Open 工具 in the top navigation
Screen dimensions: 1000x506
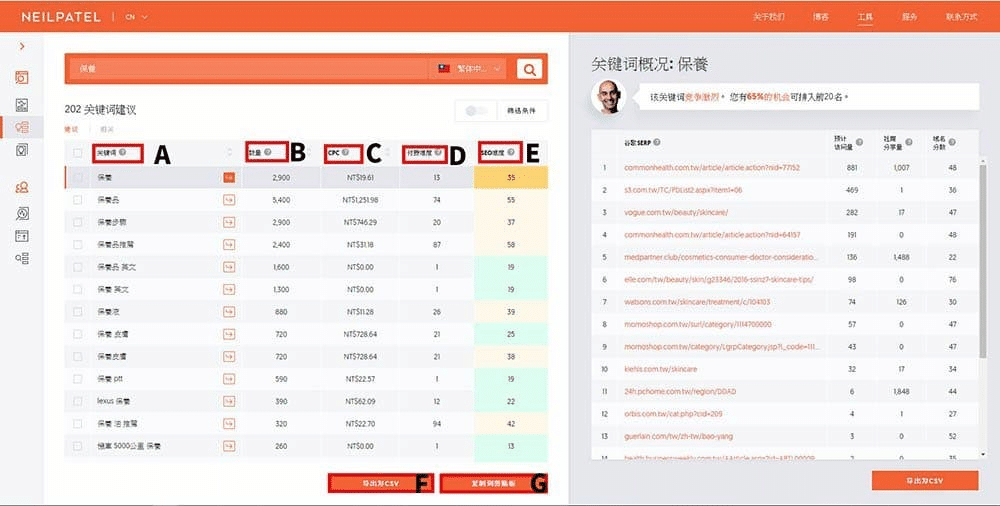pyautogui.click(x=865, y=17)
